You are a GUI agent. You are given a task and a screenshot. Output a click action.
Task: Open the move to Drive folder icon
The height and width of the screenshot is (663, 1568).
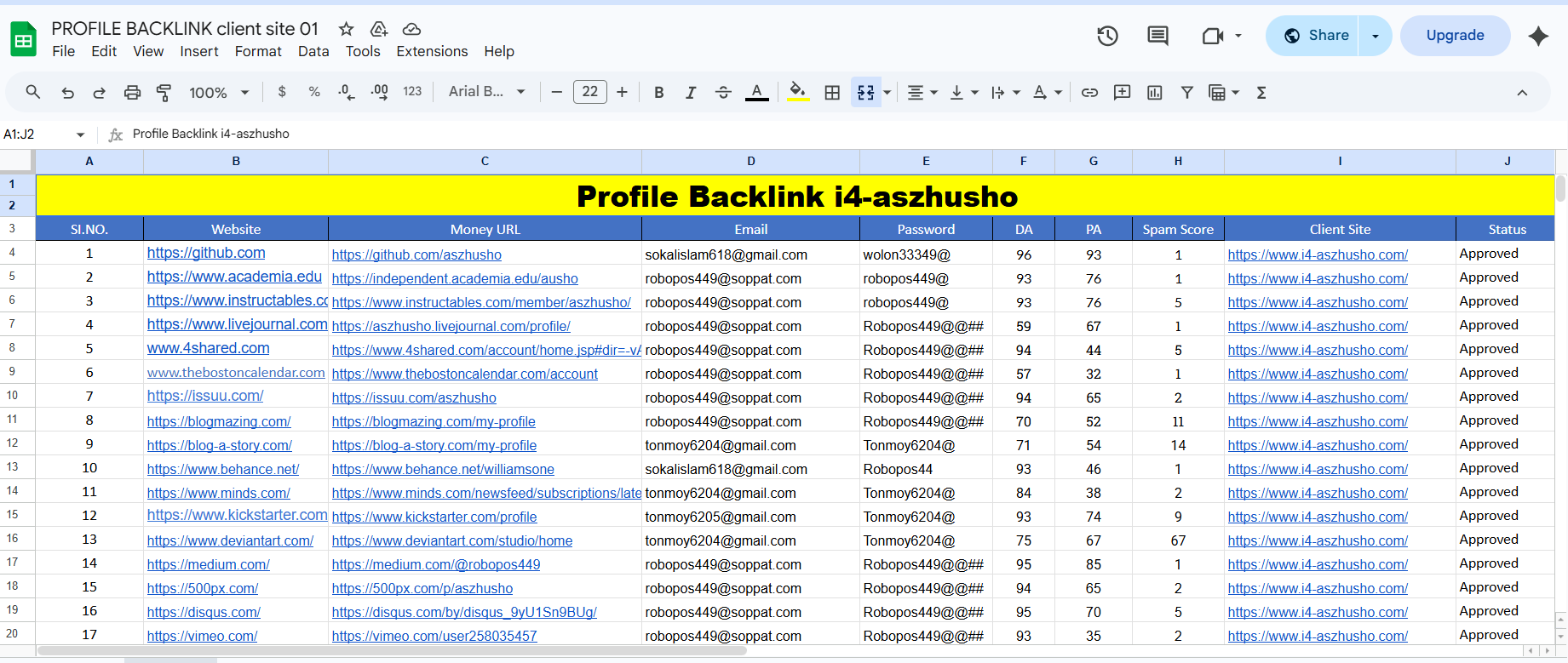tap(379, 29)
